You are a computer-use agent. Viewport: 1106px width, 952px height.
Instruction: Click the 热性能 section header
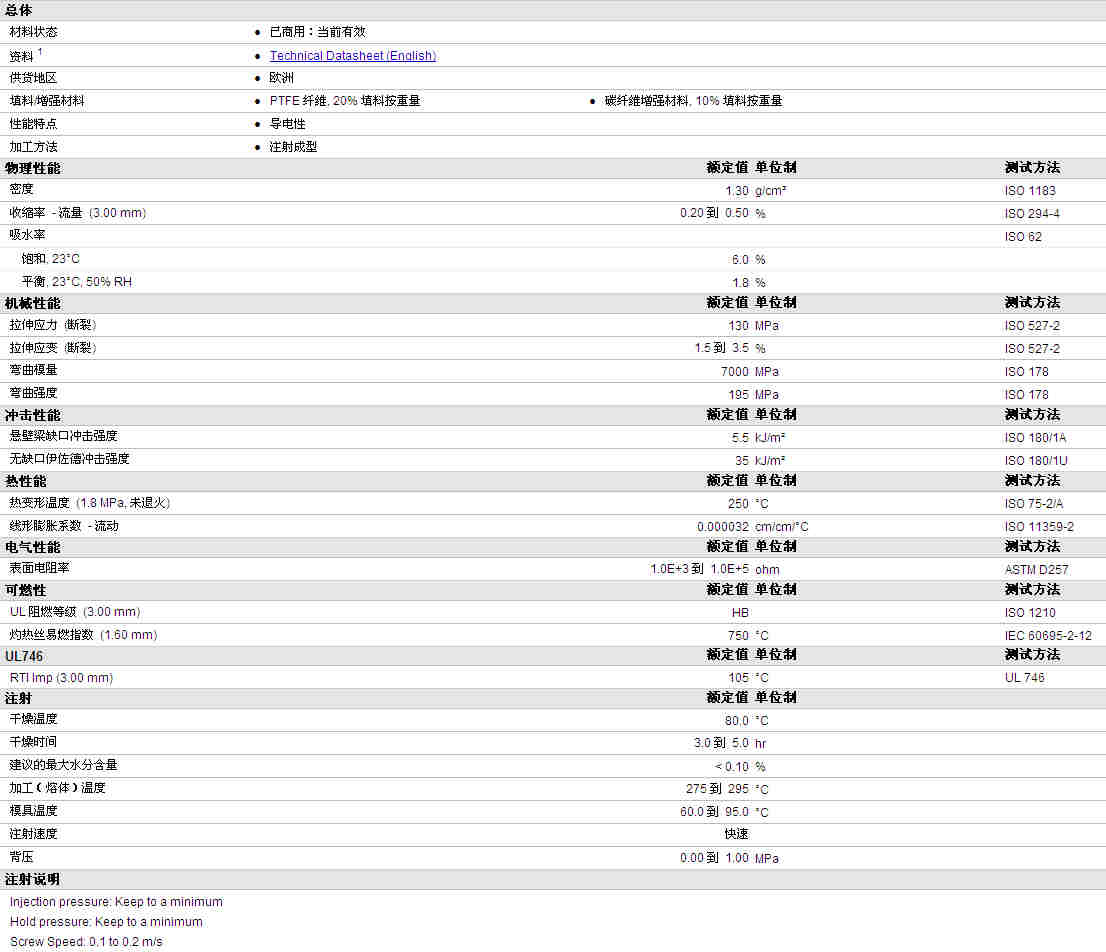tap(25, 481)
